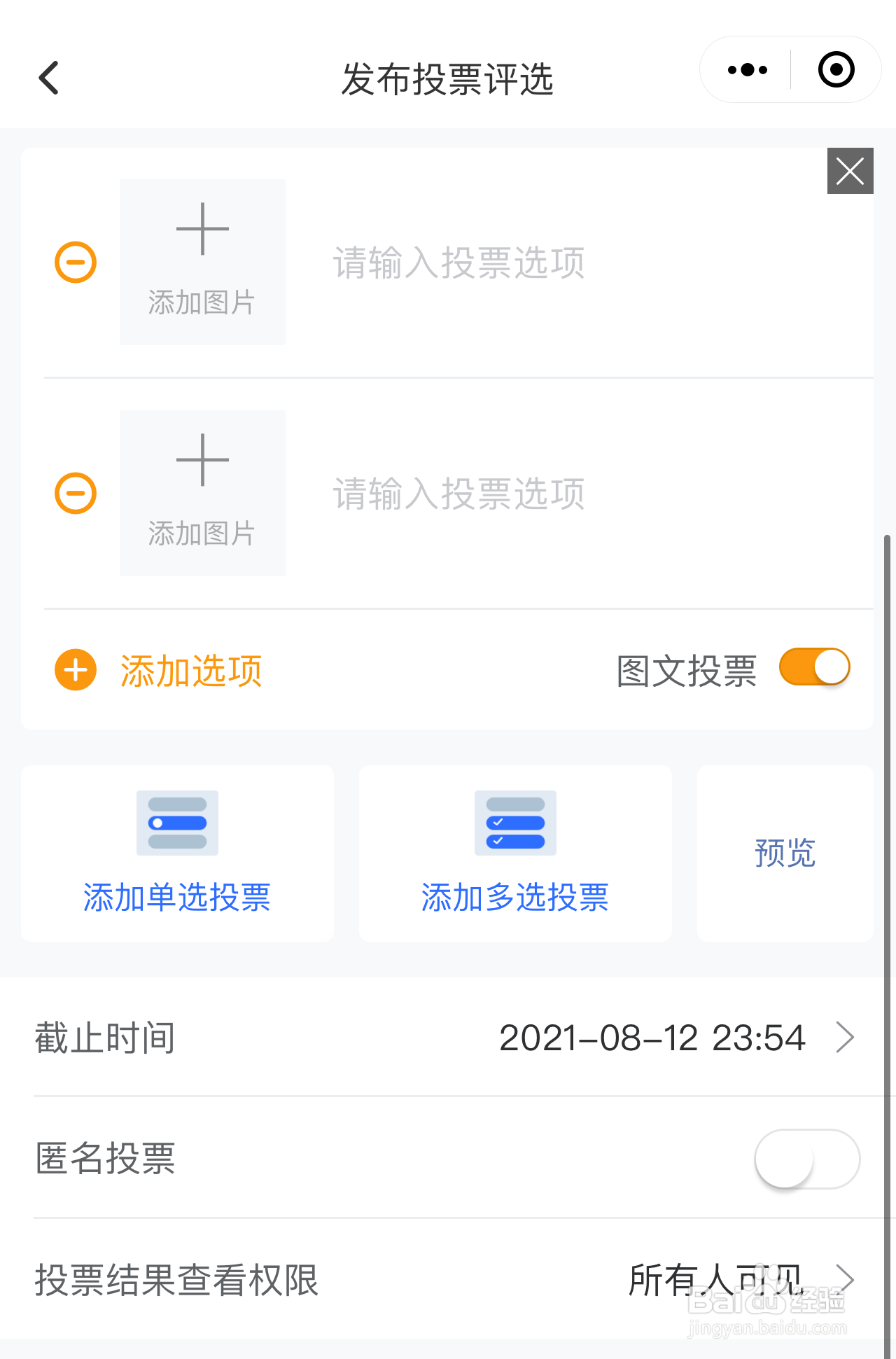Viewport: 896px width, 1359px height.
Task: Expand 投票结果查看权限 所有人可见 selector
Action: tap(448, 1279)
